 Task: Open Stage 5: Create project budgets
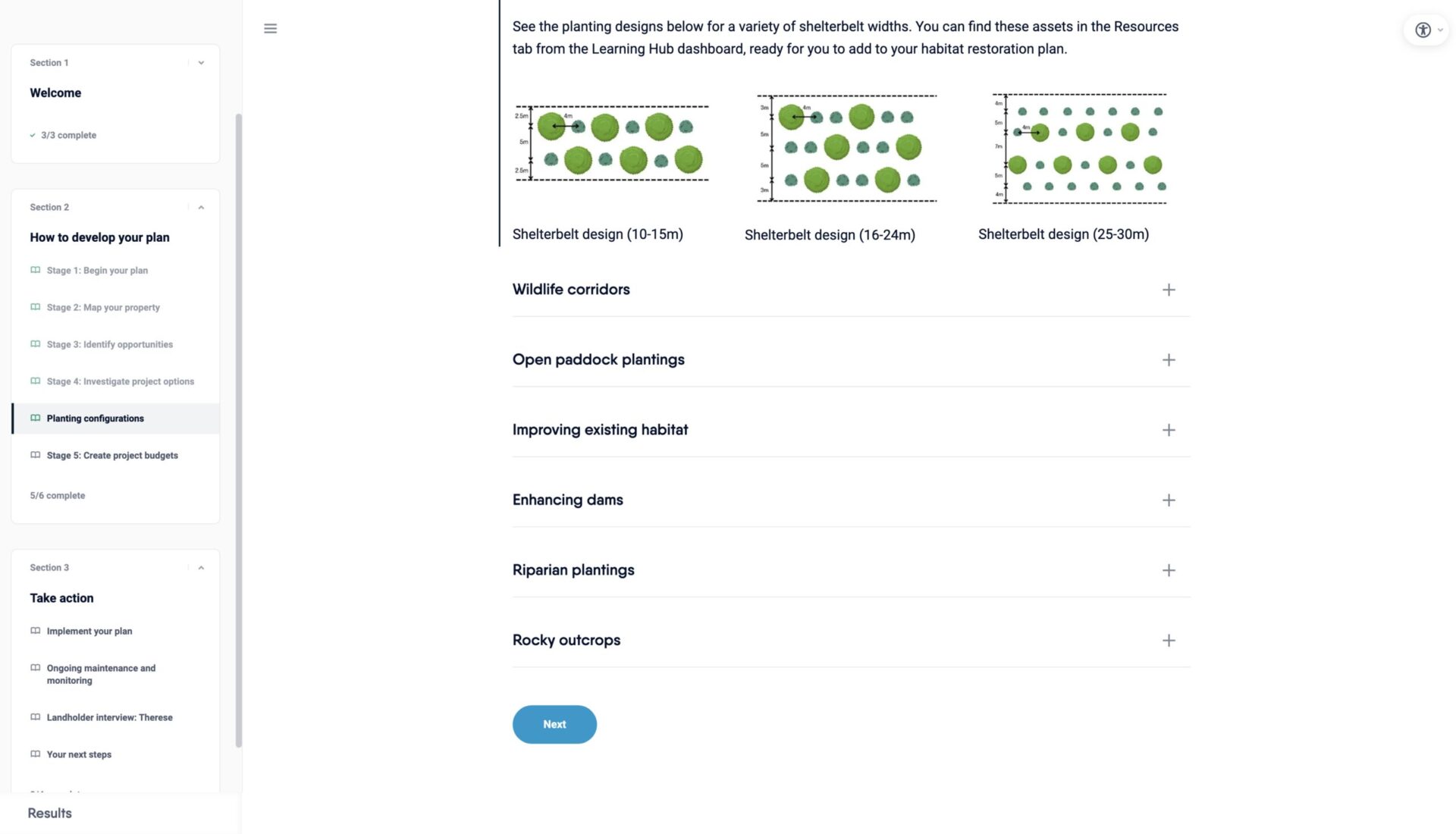[112, 456]
